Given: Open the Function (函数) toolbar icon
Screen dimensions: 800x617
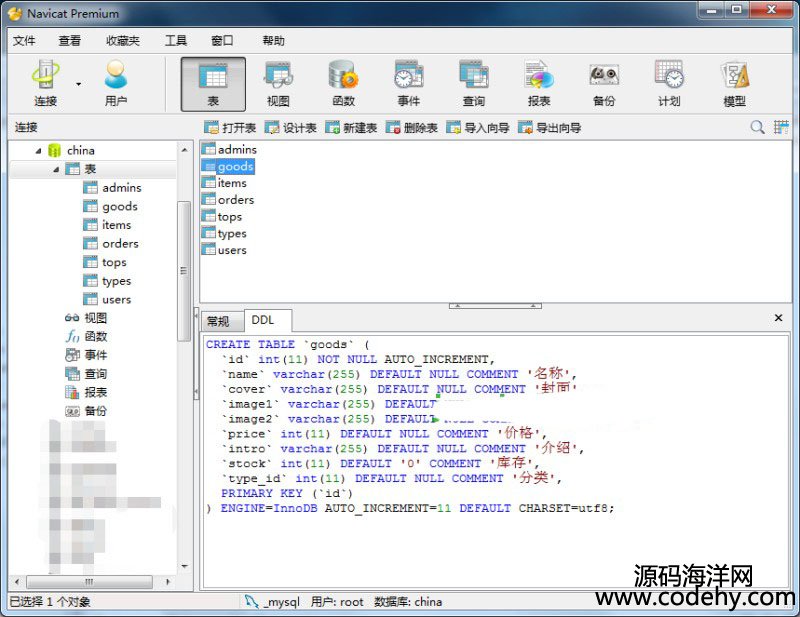Looking at the screenshot, I should 343,82.
